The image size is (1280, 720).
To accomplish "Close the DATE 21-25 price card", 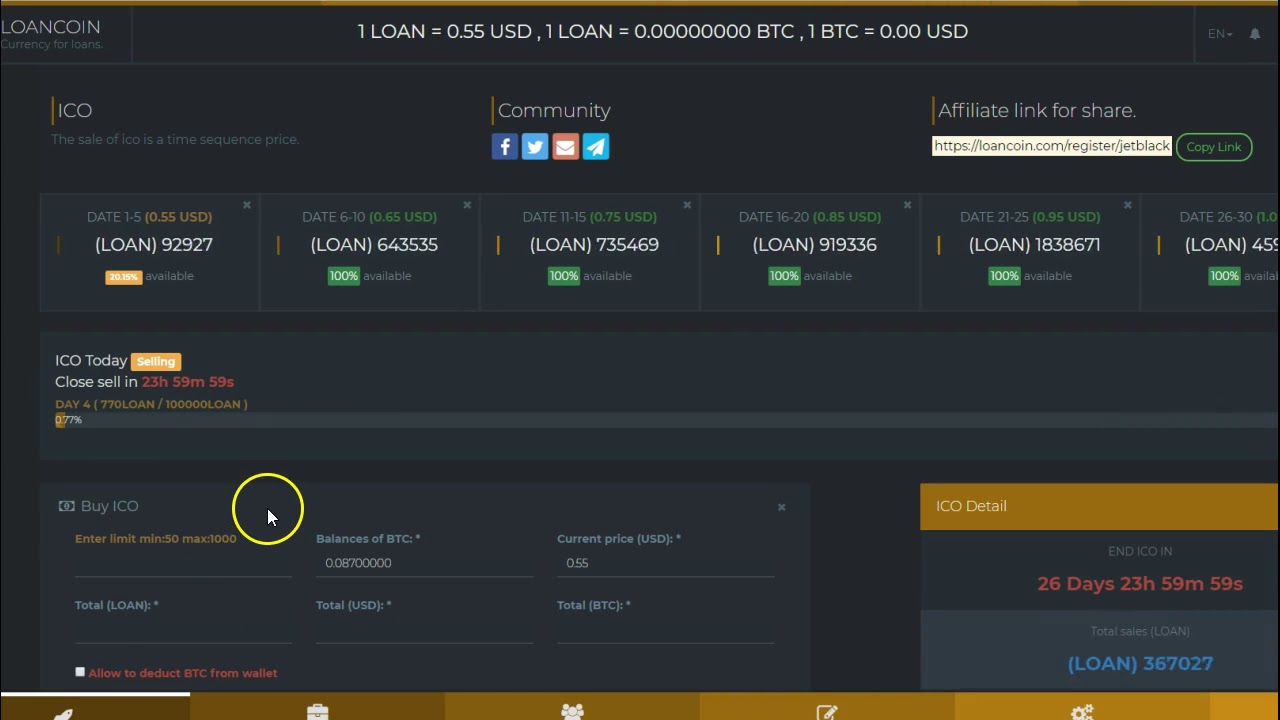I will pyautogui.click(x=1127, y=205).
